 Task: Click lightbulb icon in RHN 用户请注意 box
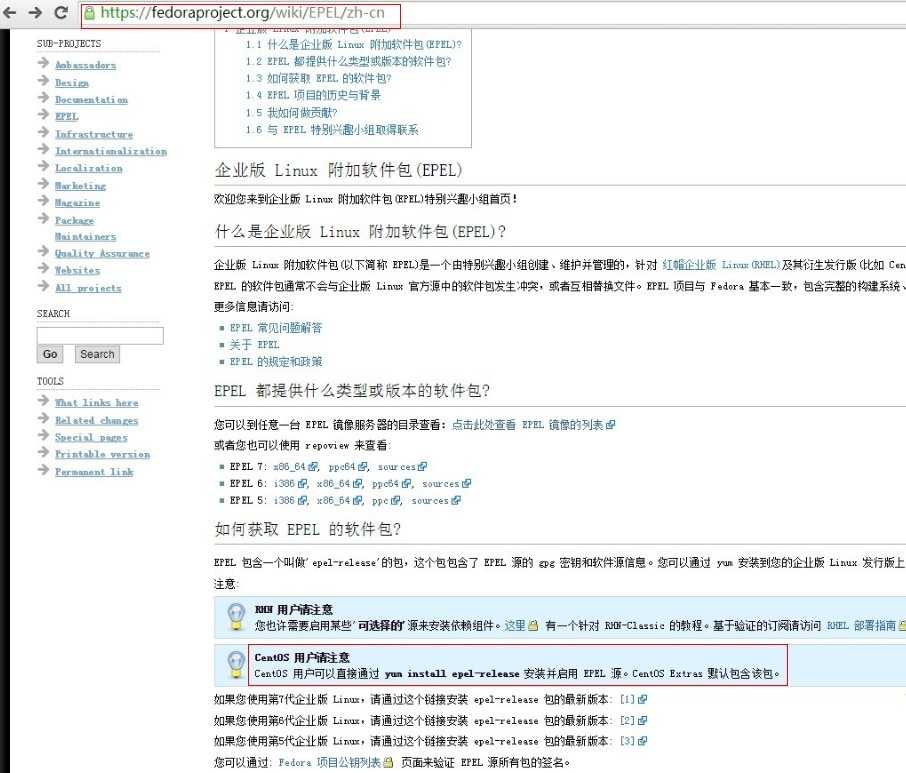tap(236, 616)
